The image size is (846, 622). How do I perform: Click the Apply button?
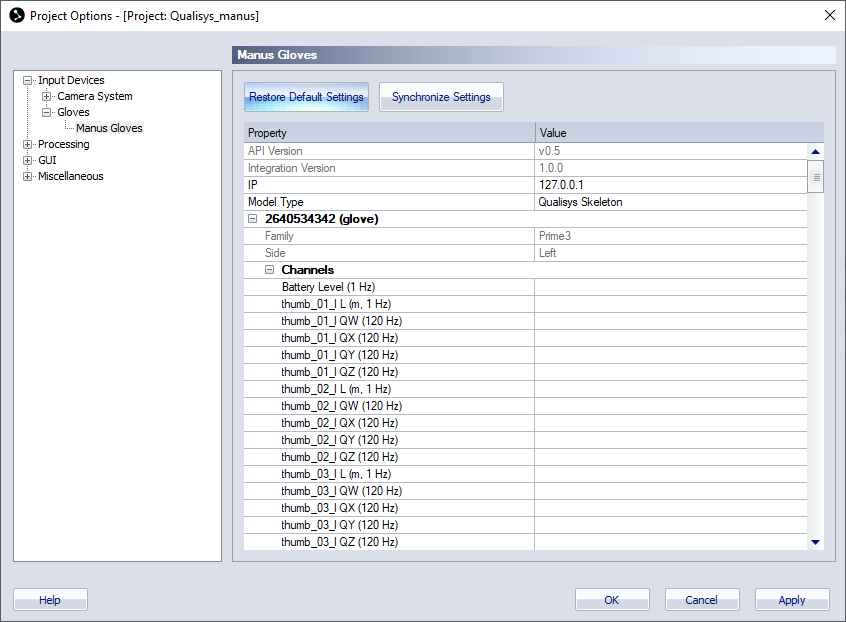click(x=791, y=600)
